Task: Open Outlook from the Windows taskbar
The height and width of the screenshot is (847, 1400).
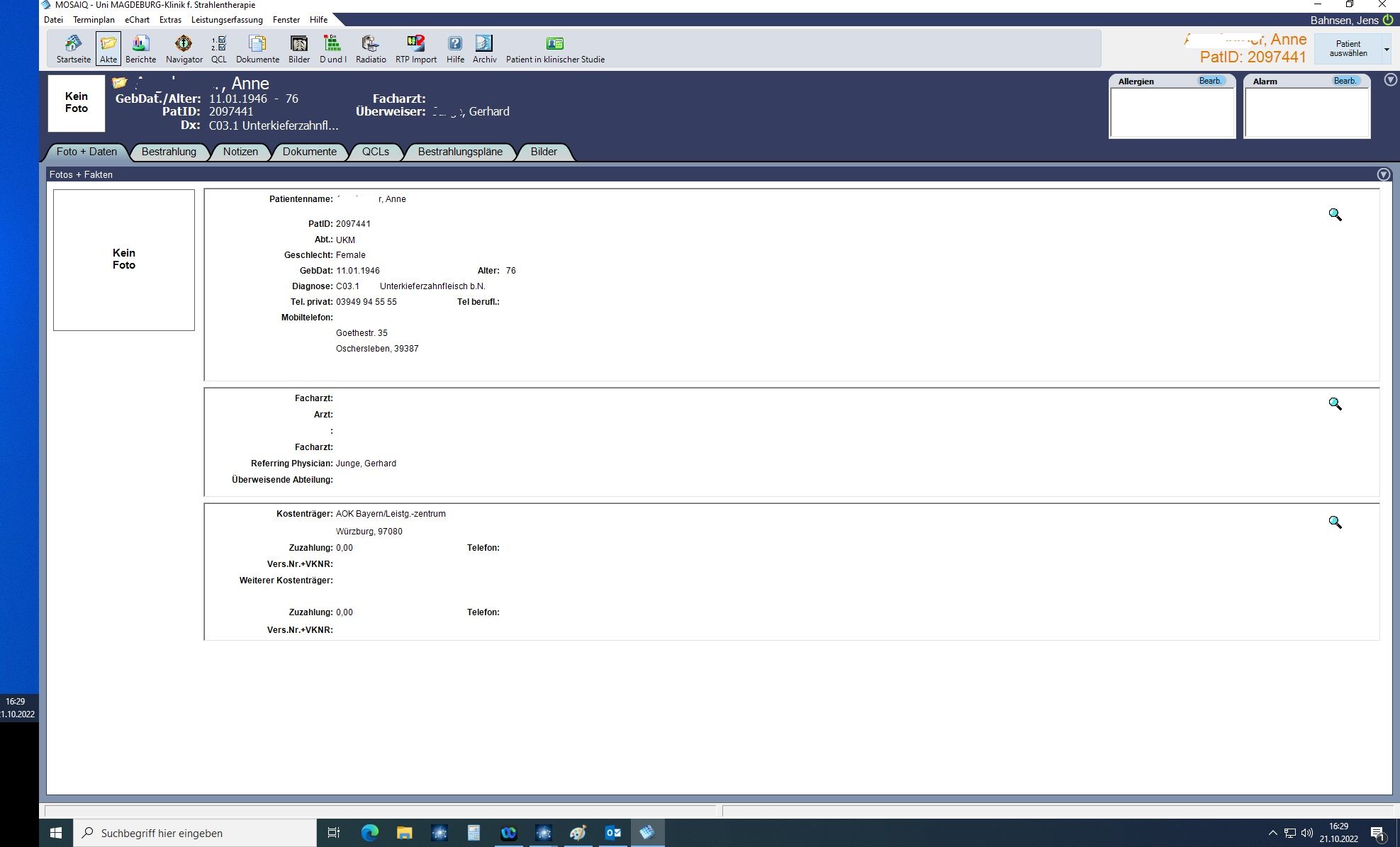Action: pyautogui.click(x=612, y=833)
